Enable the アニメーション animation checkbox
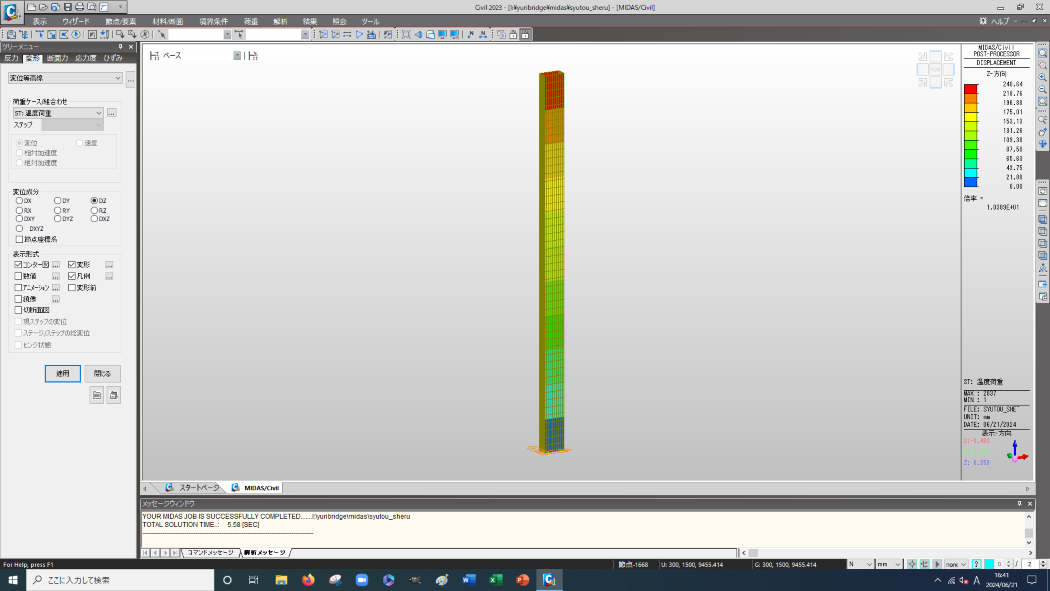This screenshot has width=1050, height=591. click(18, 288)
